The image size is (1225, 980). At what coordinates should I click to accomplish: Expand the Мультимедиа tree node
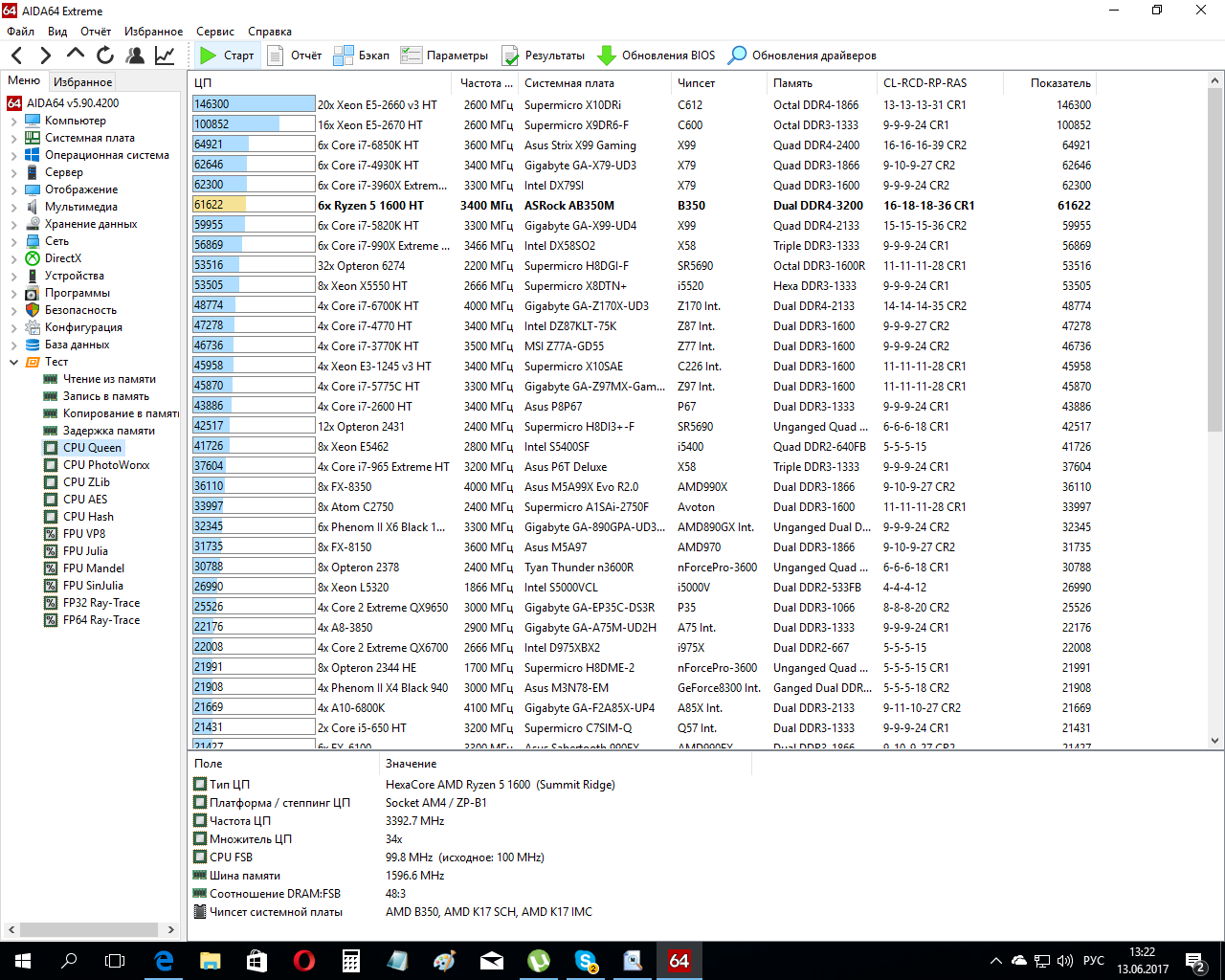[13, 207]
